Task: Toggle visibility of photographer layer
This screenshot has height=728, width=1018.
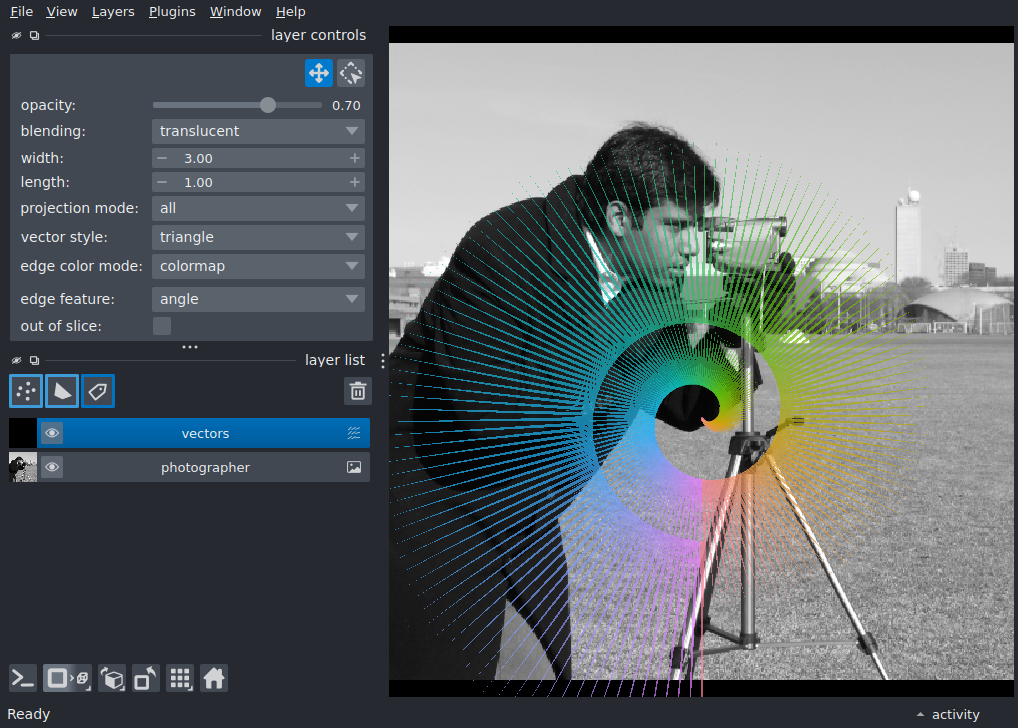Action: coord(52,467)
